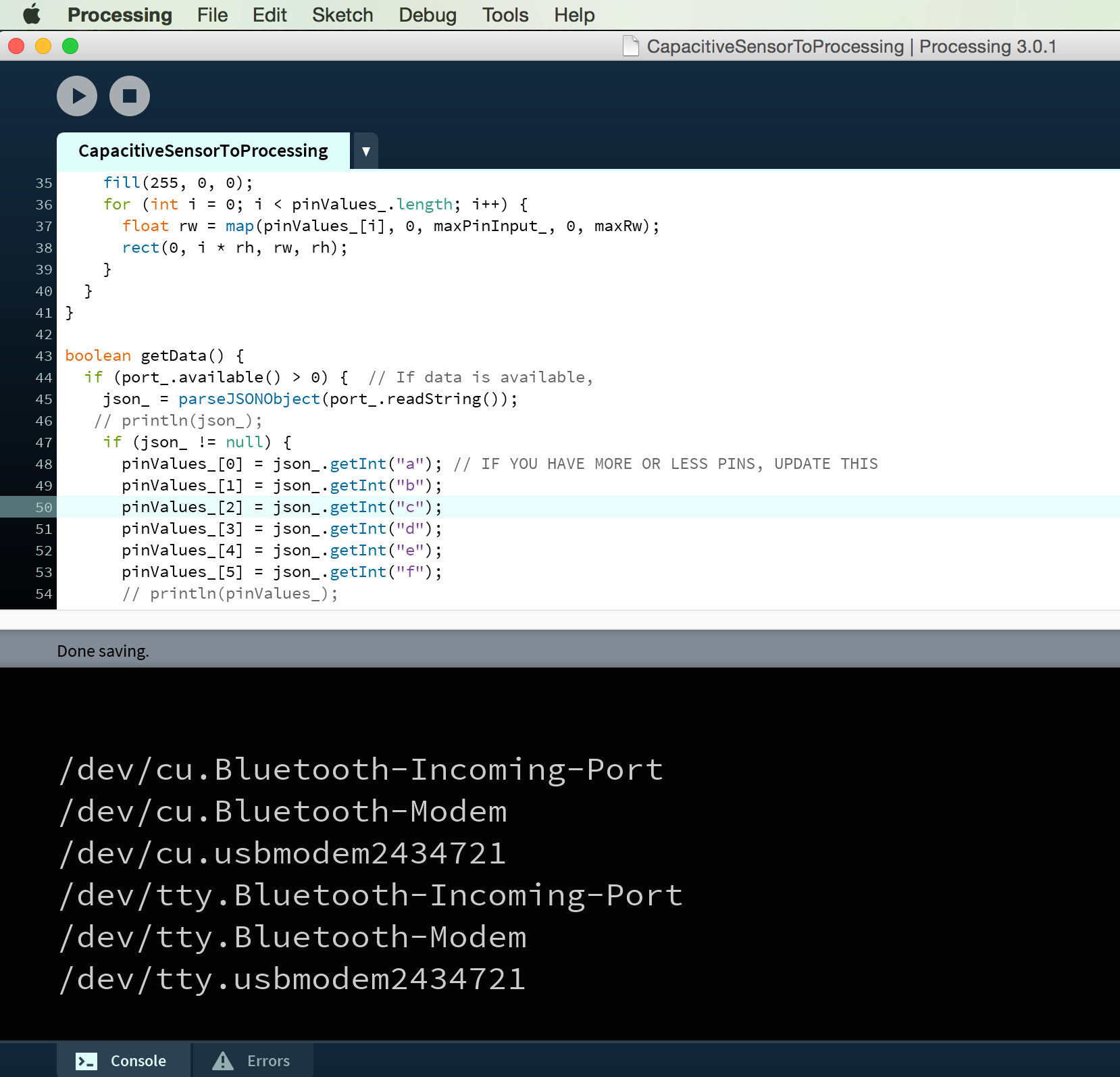Click the 'IF YOU HAVE MORE OR LESS PINS' comment
Screen dimensions: 1120x1077
coord(666,464)
